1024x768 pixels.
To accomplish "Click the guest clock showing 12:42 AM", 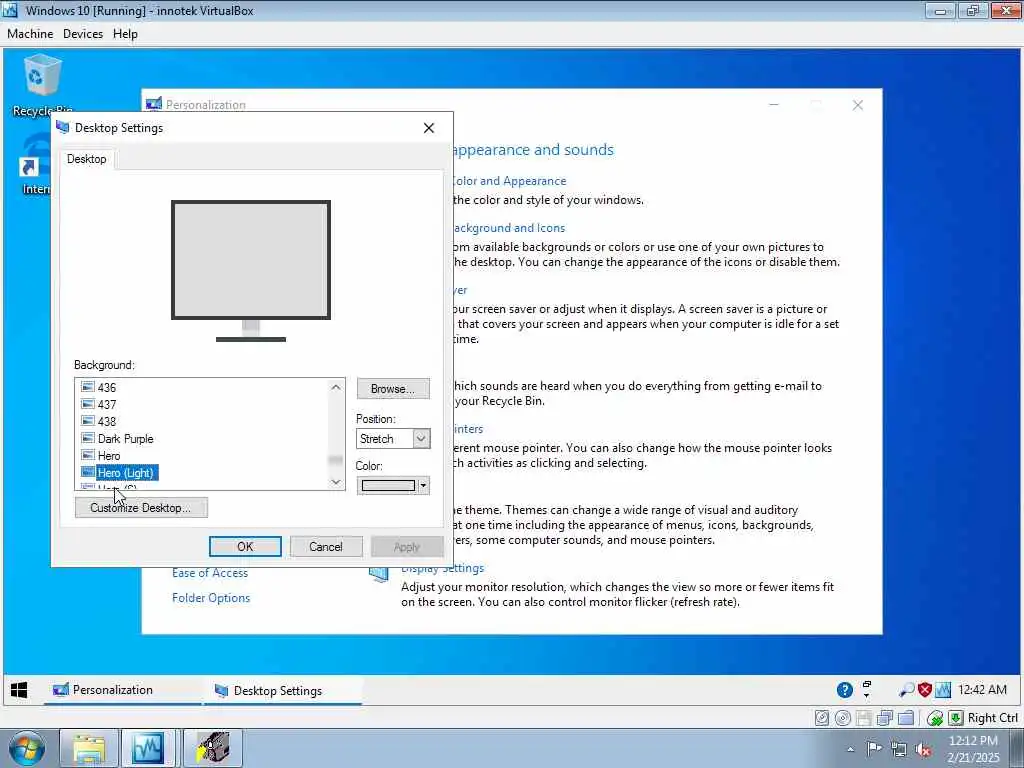I will pos(982,690).
